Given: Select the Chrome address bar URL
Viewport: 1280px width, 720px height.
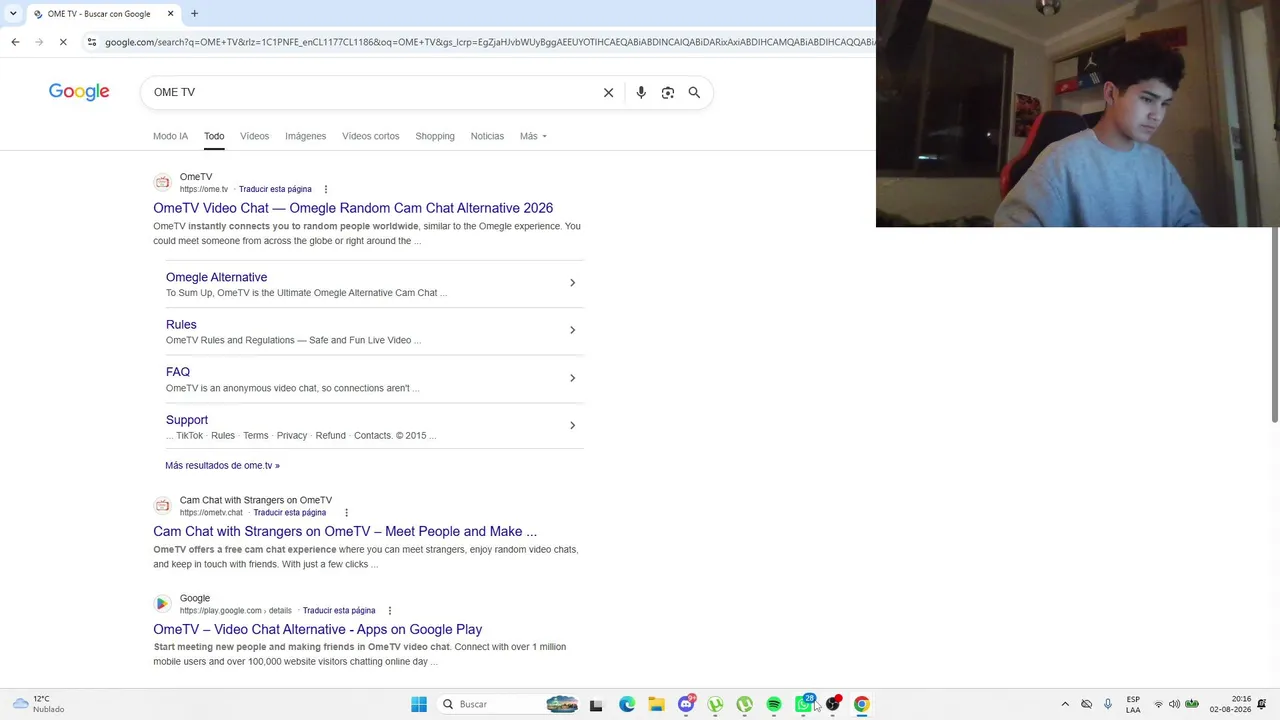Looking at the screenshot, I should coord(489,42).
